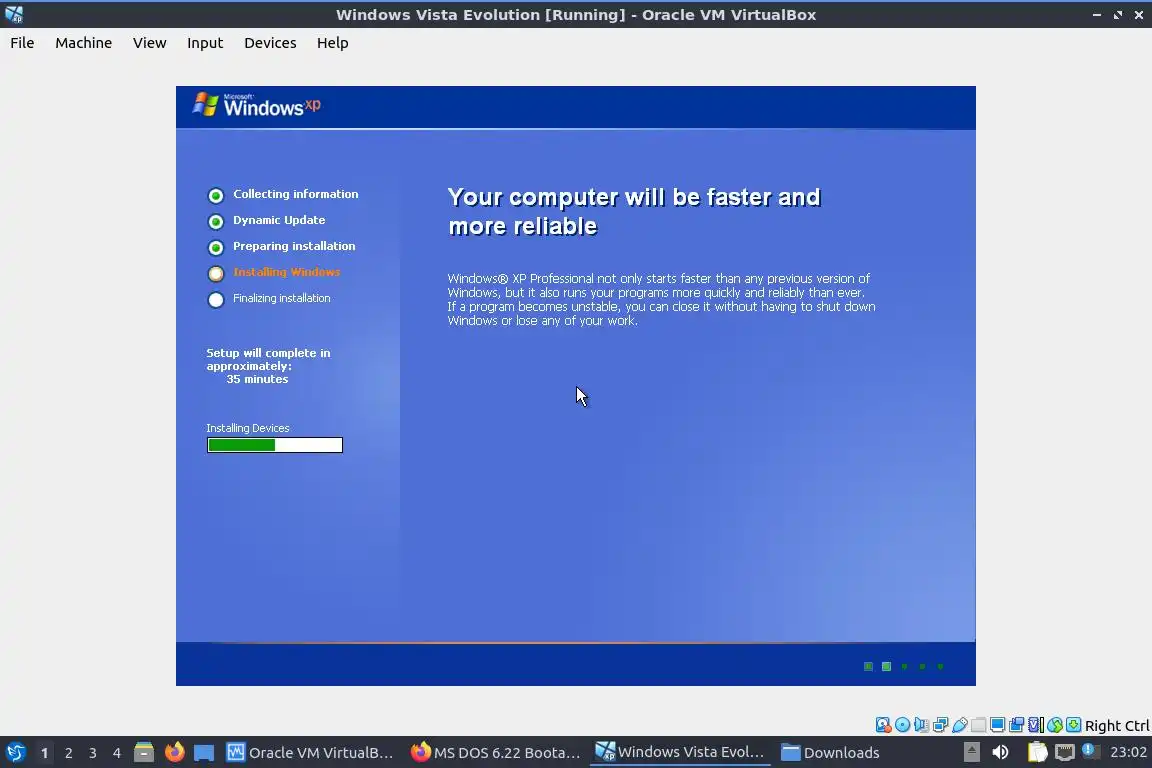Click the mouse integration globe icon
Screen dimensions: 1152x768
click(1055, 725)
